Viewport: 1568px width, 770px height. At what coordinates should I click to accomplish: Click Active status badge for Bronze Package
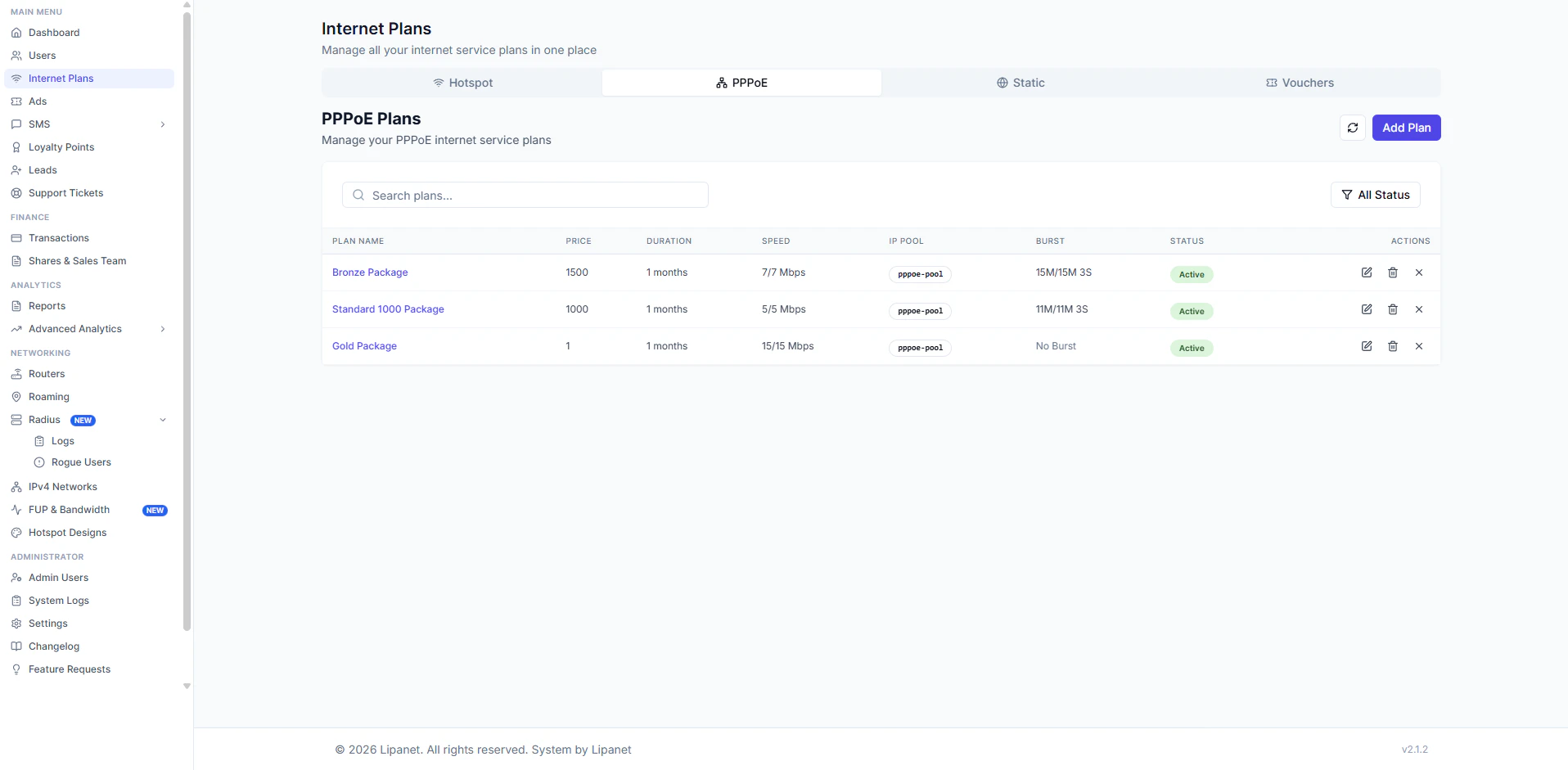pos(1192,275)
